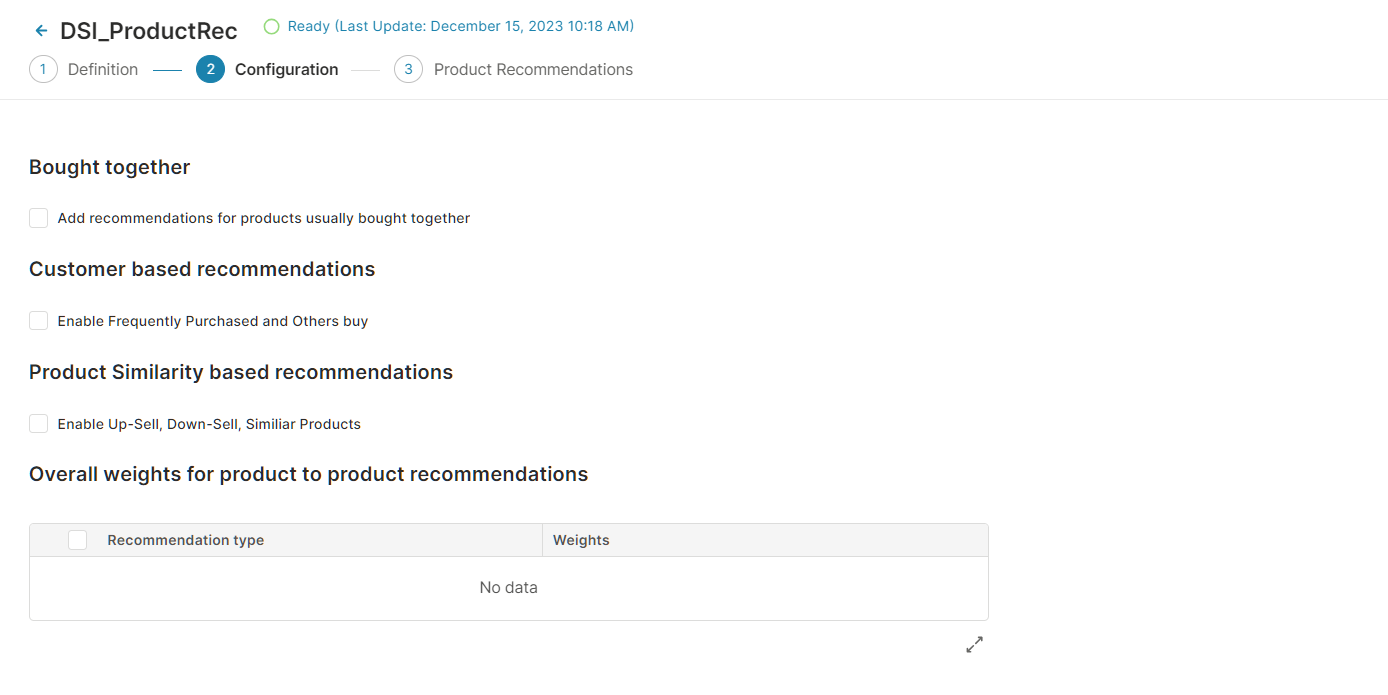Click the back arrow beside DSI_ProductRec
The image size is (1388, 695).
(x=41, y=31)
